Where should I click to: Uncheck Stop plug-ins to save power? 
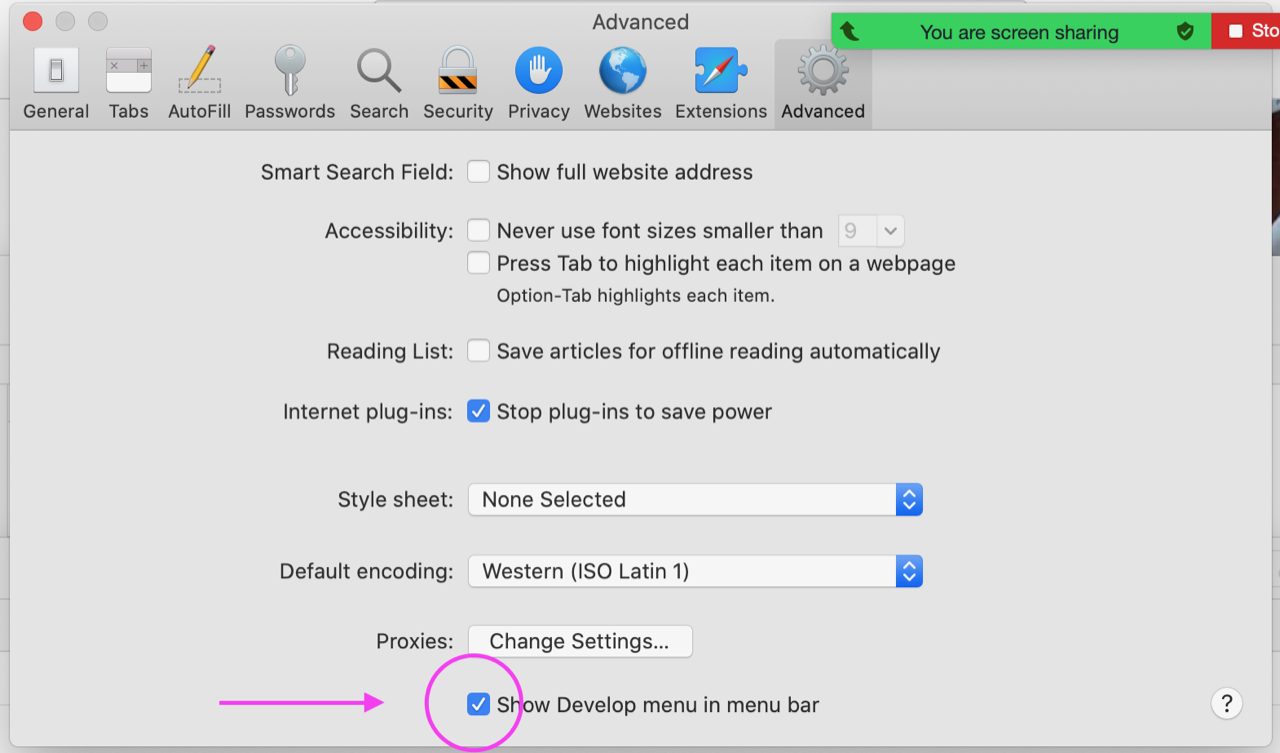point(479,411)
